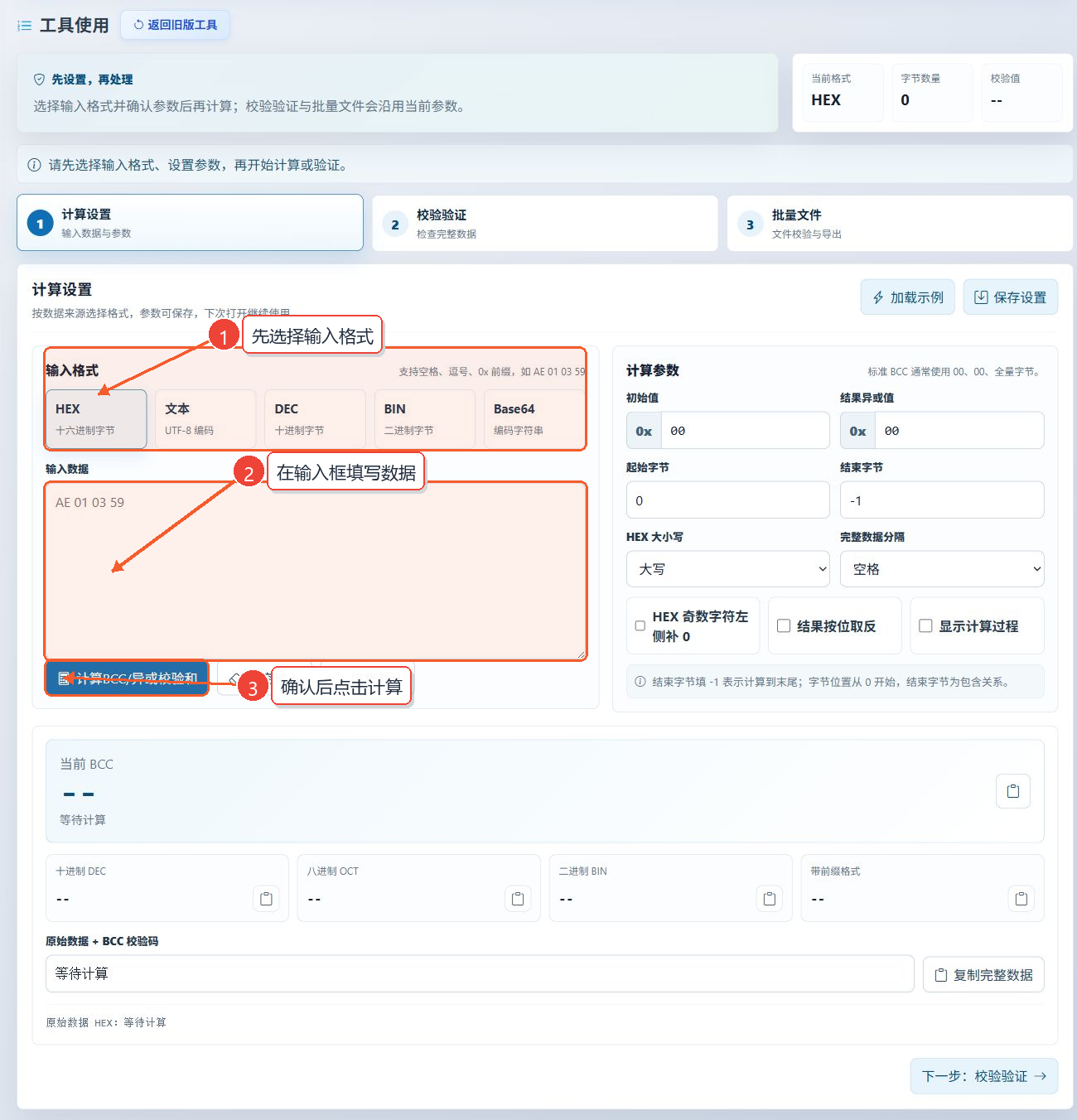This screenshot has width=1077, height=1120.
Task: Click the 起始字节 input field
Action: tap(728, 500)
